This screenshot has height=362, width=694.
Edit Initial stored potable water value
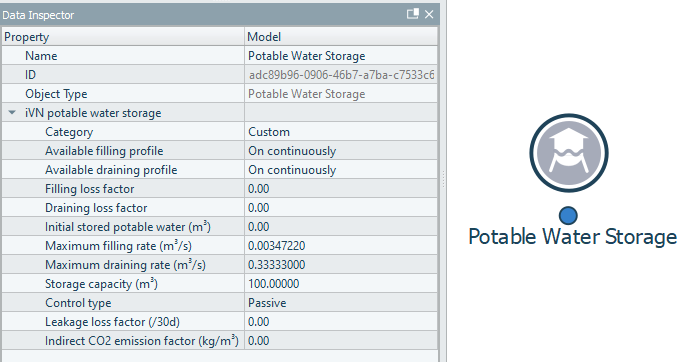(x=341, y=227)
